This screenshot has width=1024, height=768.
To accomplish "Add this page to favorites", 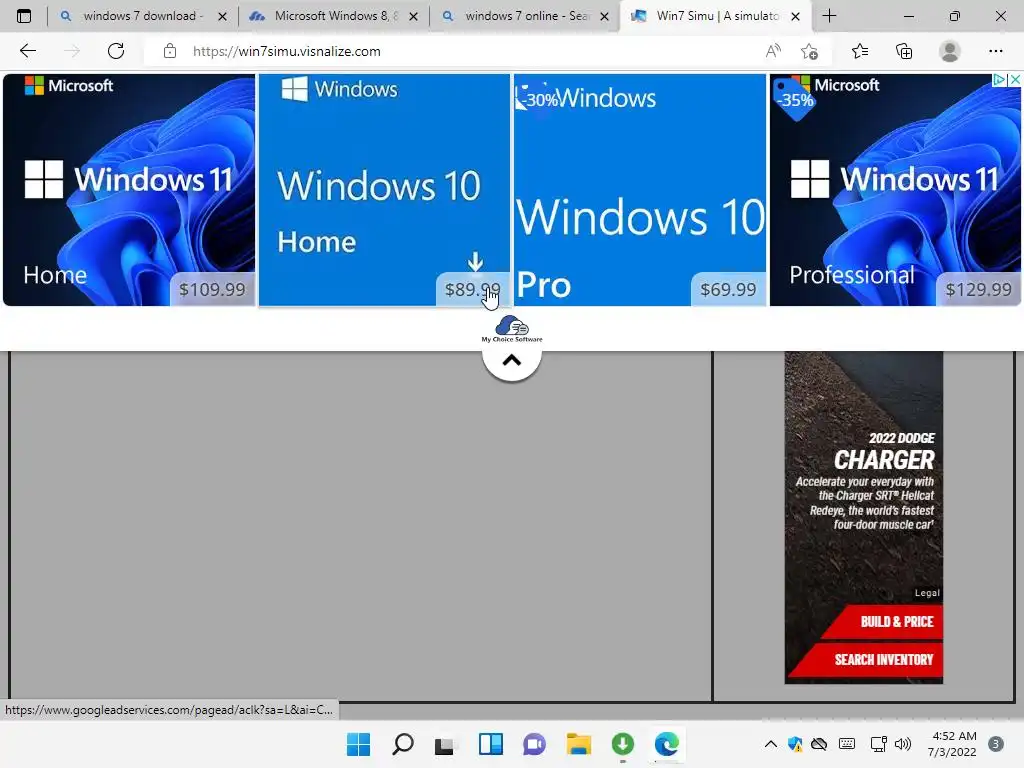I will [810, 51].
